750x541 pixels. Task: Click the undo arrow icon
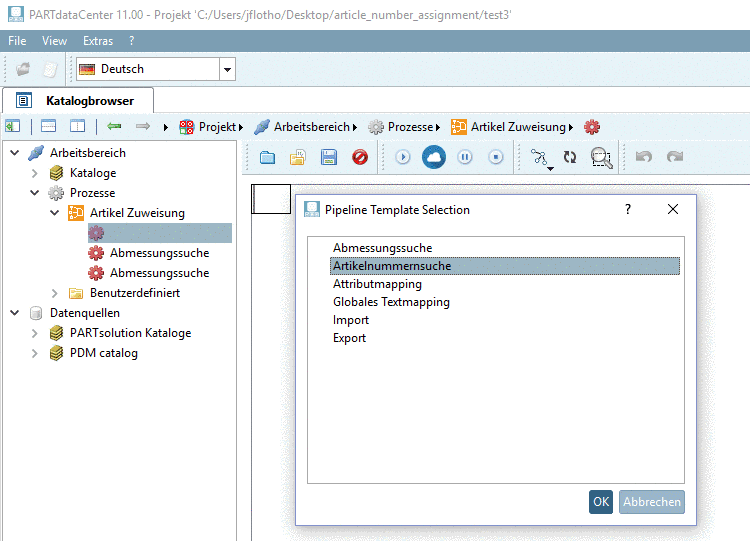(644, 156)
